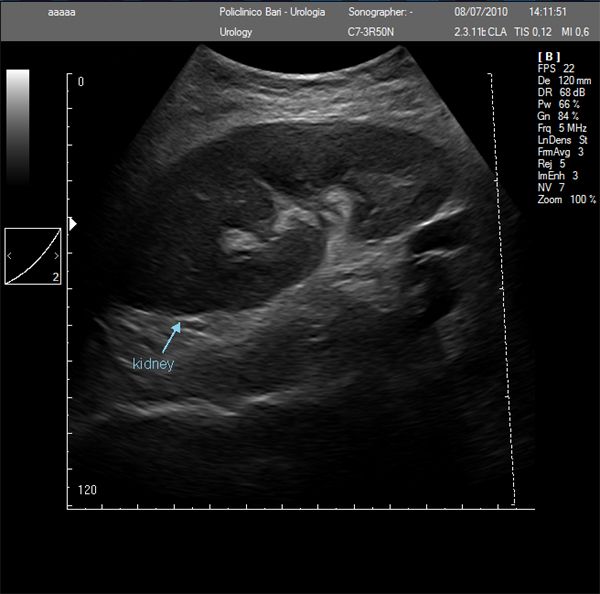Viewport: 600px width, 594px height.
Task: Click the Urology preset label
Action: (x=236, y=32)
